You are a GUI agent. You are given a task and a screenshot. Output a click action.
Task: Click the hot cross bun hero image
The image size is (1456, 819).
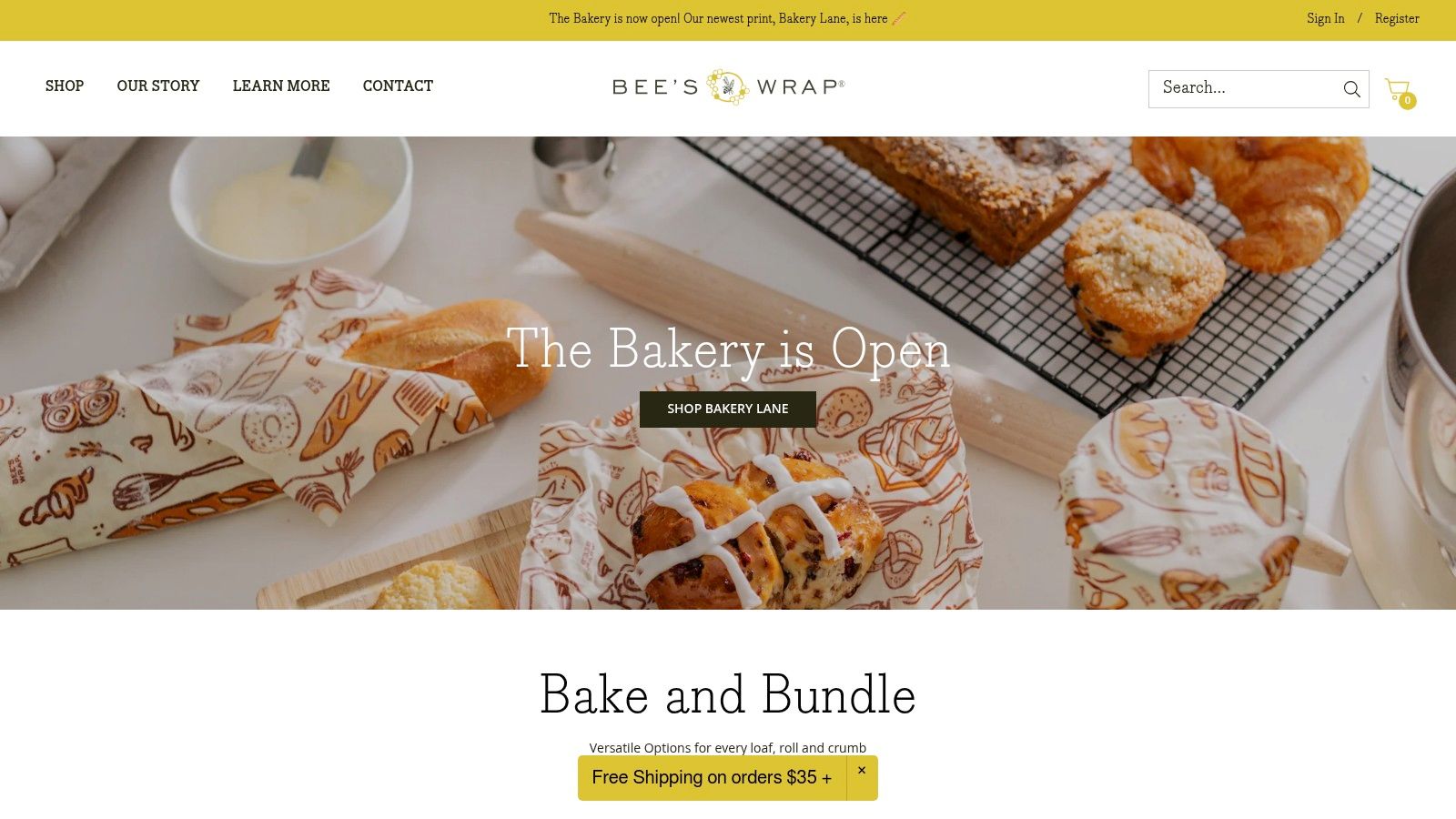pyautogui.click(x=755, y=532)
